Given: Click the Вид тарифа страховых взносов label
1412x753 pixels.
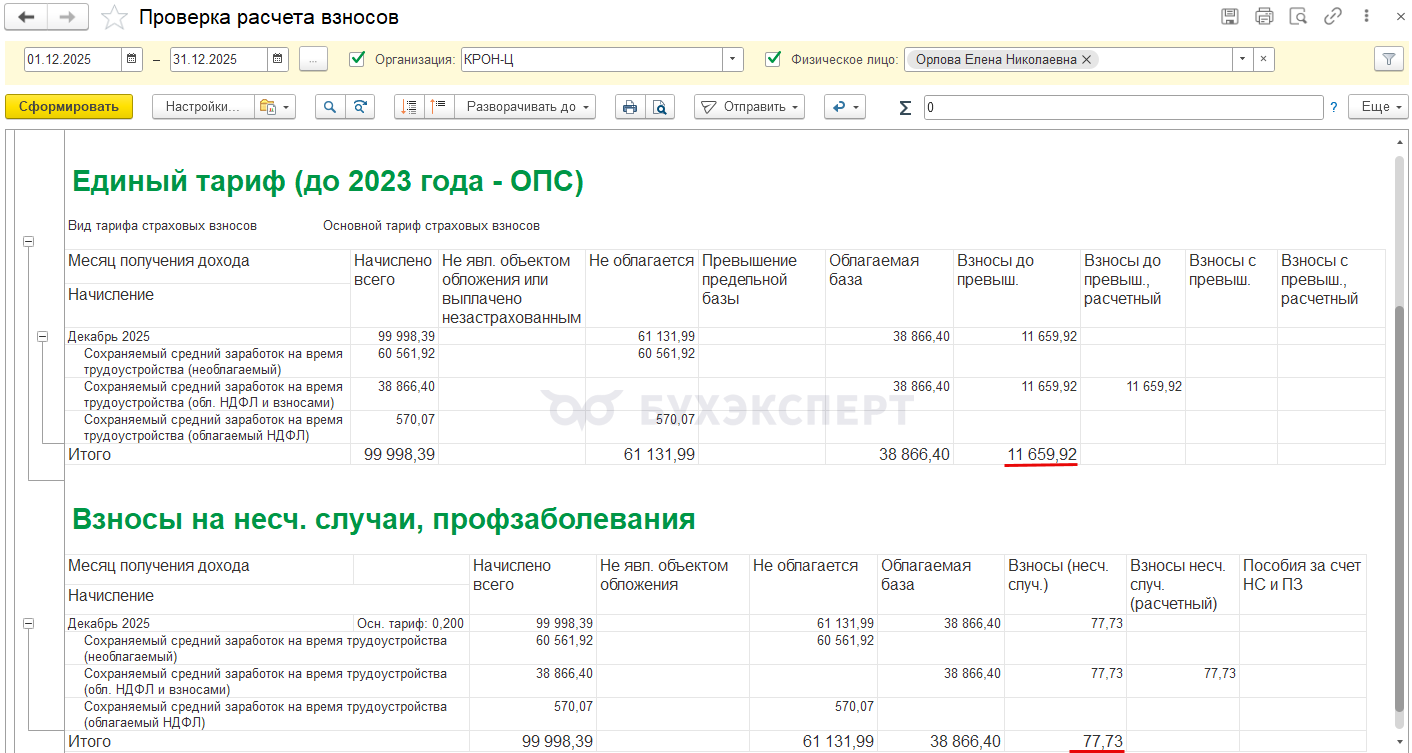Looking at the screenshot, I should pos(162,226).
